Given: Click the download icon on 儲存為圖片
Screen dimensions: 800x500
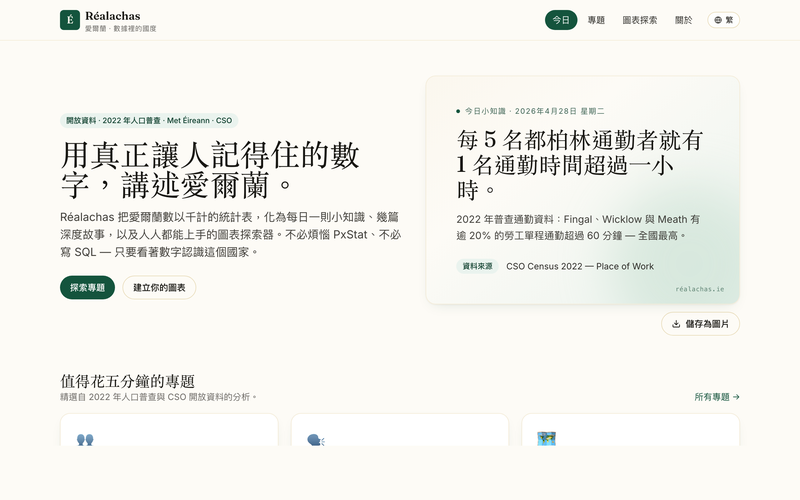Looking at the screenshot, I should 676,324.
